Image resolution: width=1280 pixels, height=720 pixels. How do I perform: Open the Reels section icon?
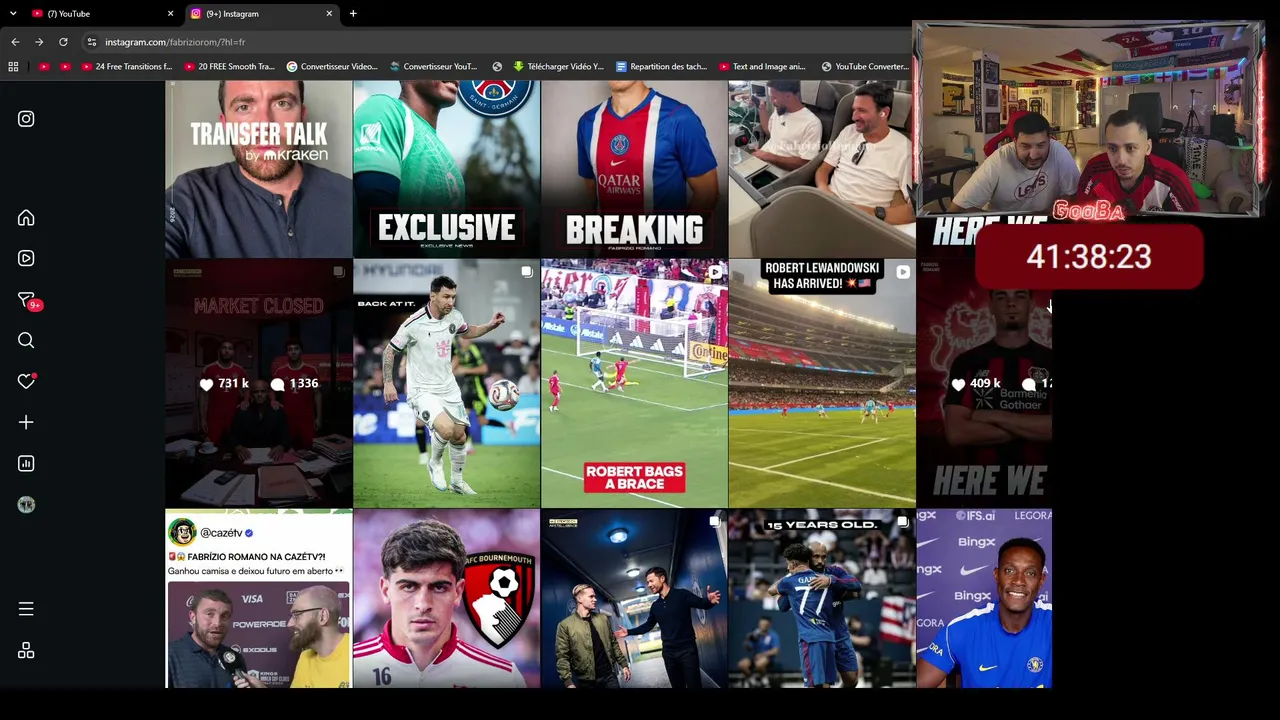click(x=26, y=258)
